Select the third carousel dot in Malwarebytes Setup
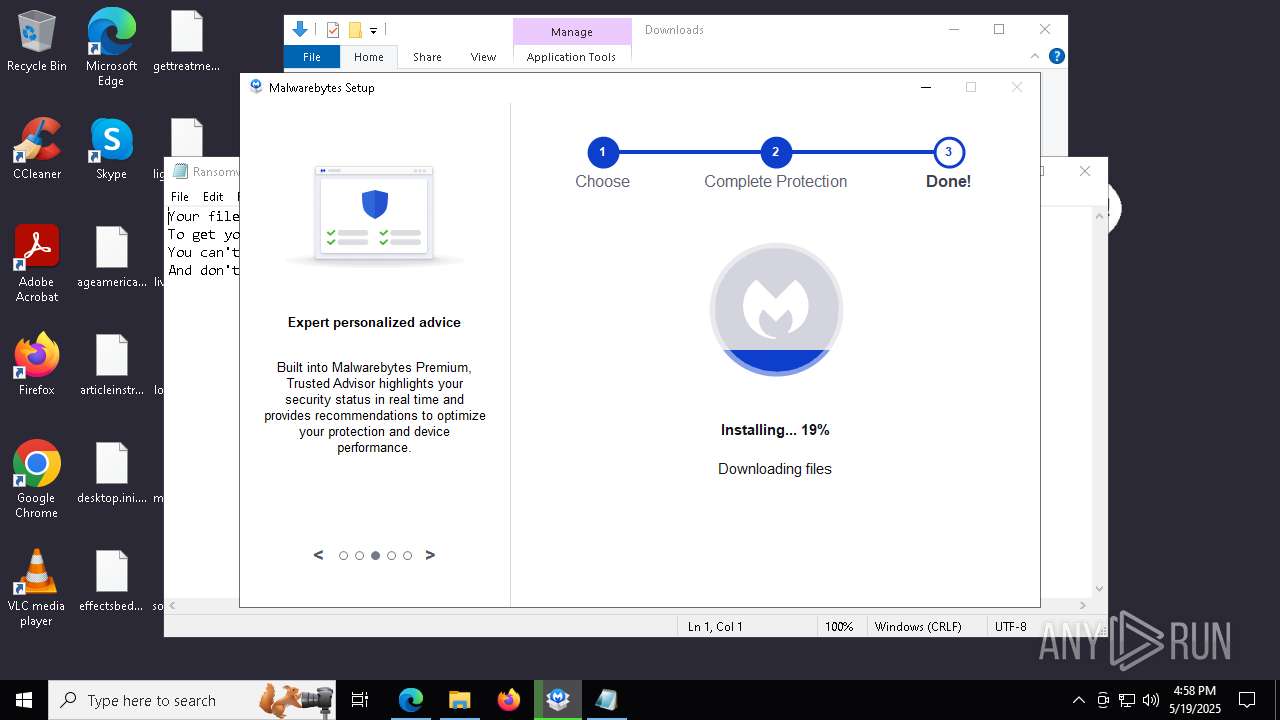 point(375,556)
